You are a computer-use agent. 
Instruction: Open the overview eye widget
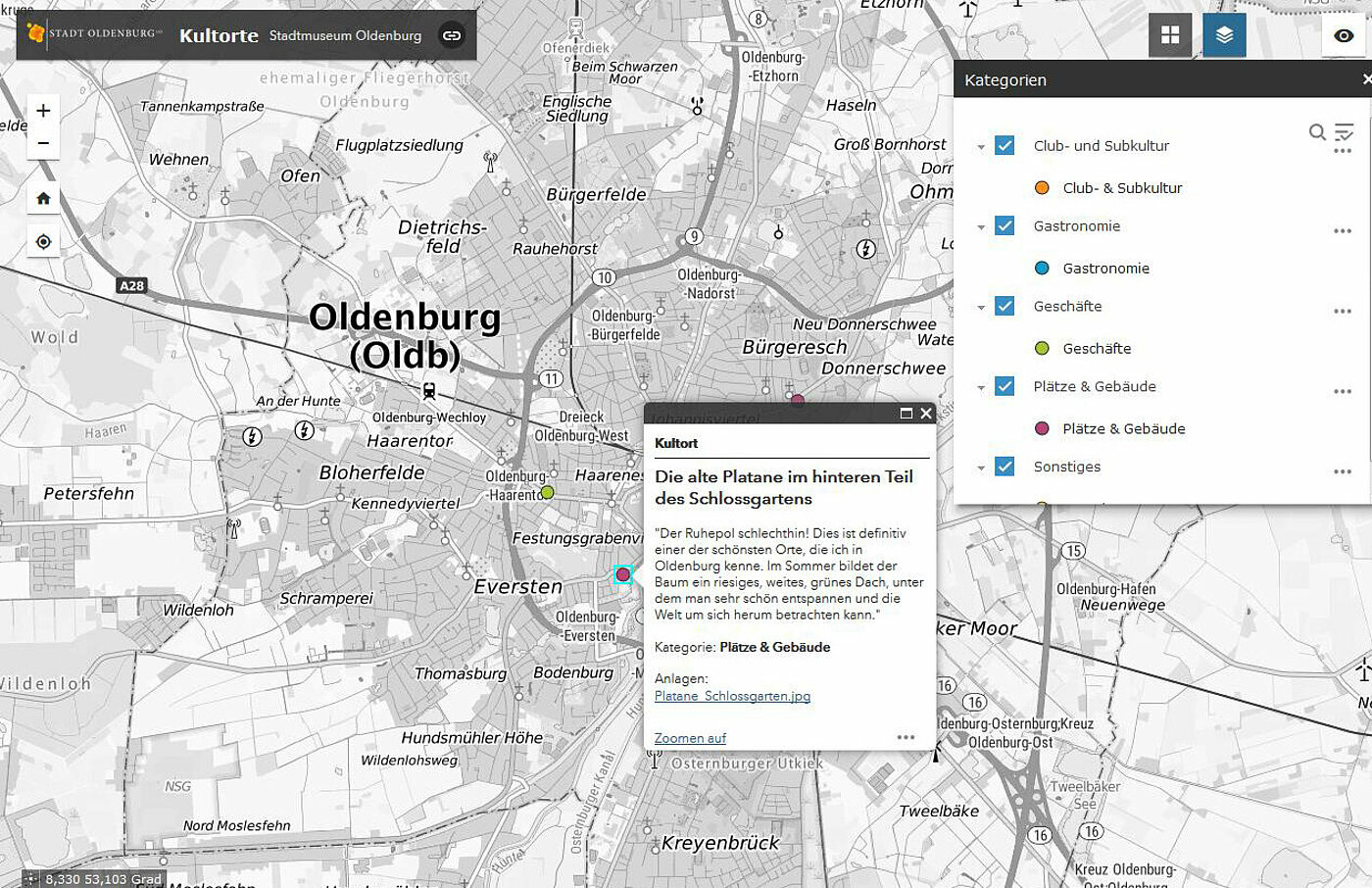pos(1344,35)
